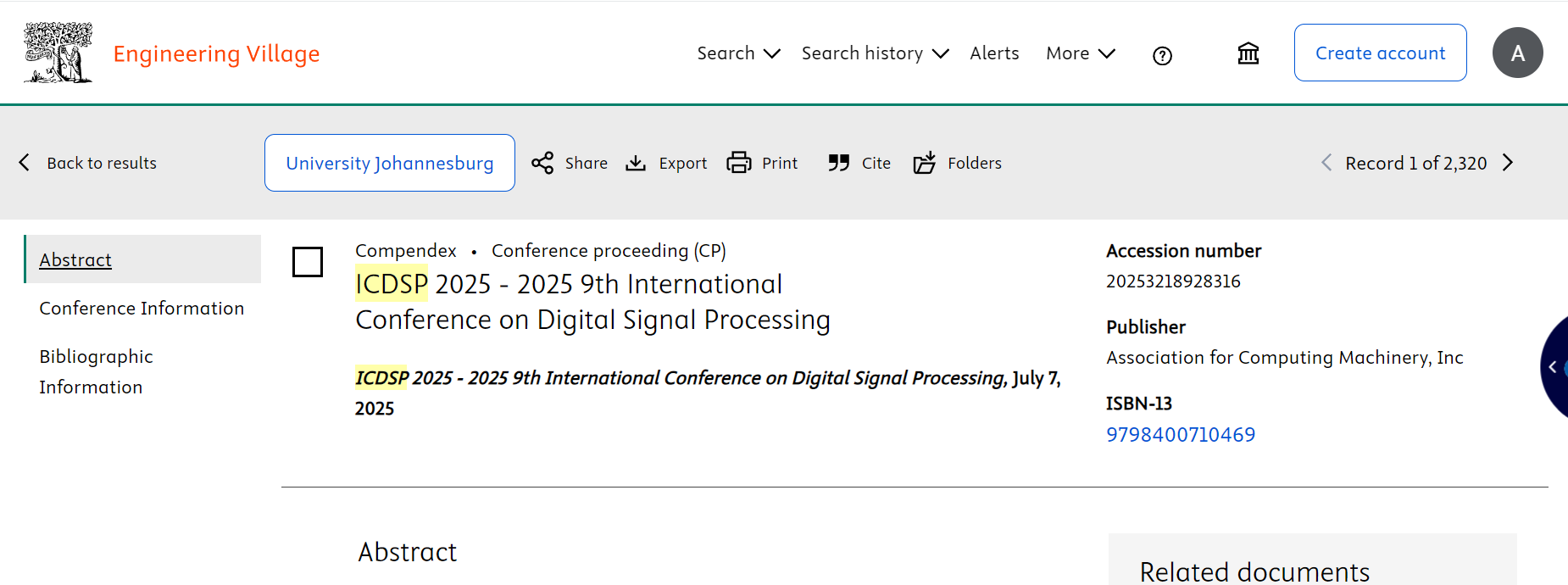Click the Engineering Village tree logo
Viewport: 1568px width, 585px height.
point(58,53)
